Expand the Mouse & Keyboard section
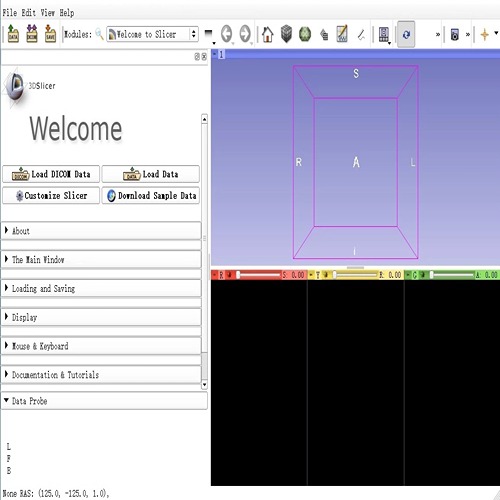The height and width of the screenshot is (500, 500). (x=101, y=346)
